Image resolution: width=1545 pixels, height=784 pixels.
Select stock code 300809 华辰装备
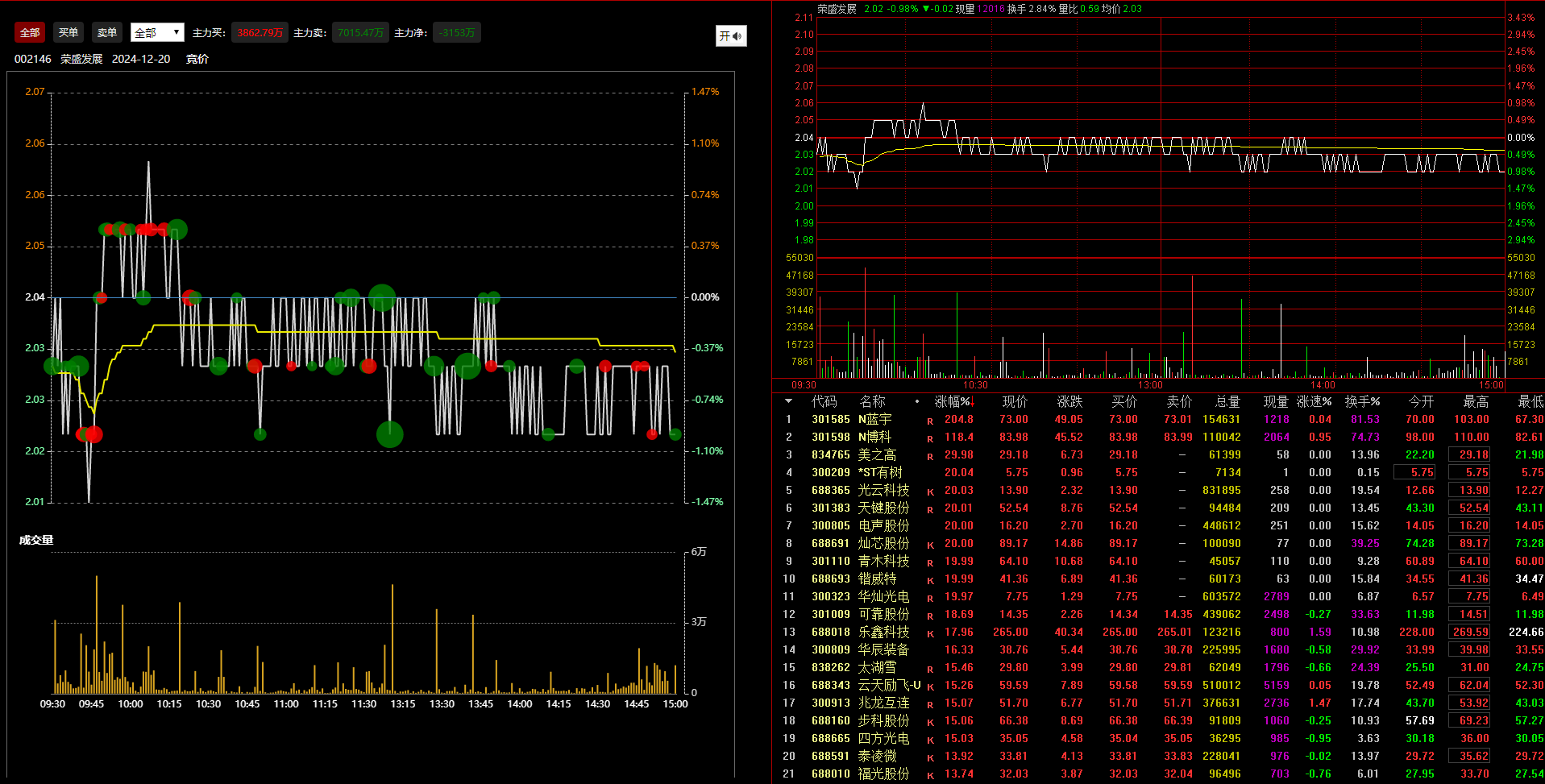click(x=830, y=649)
